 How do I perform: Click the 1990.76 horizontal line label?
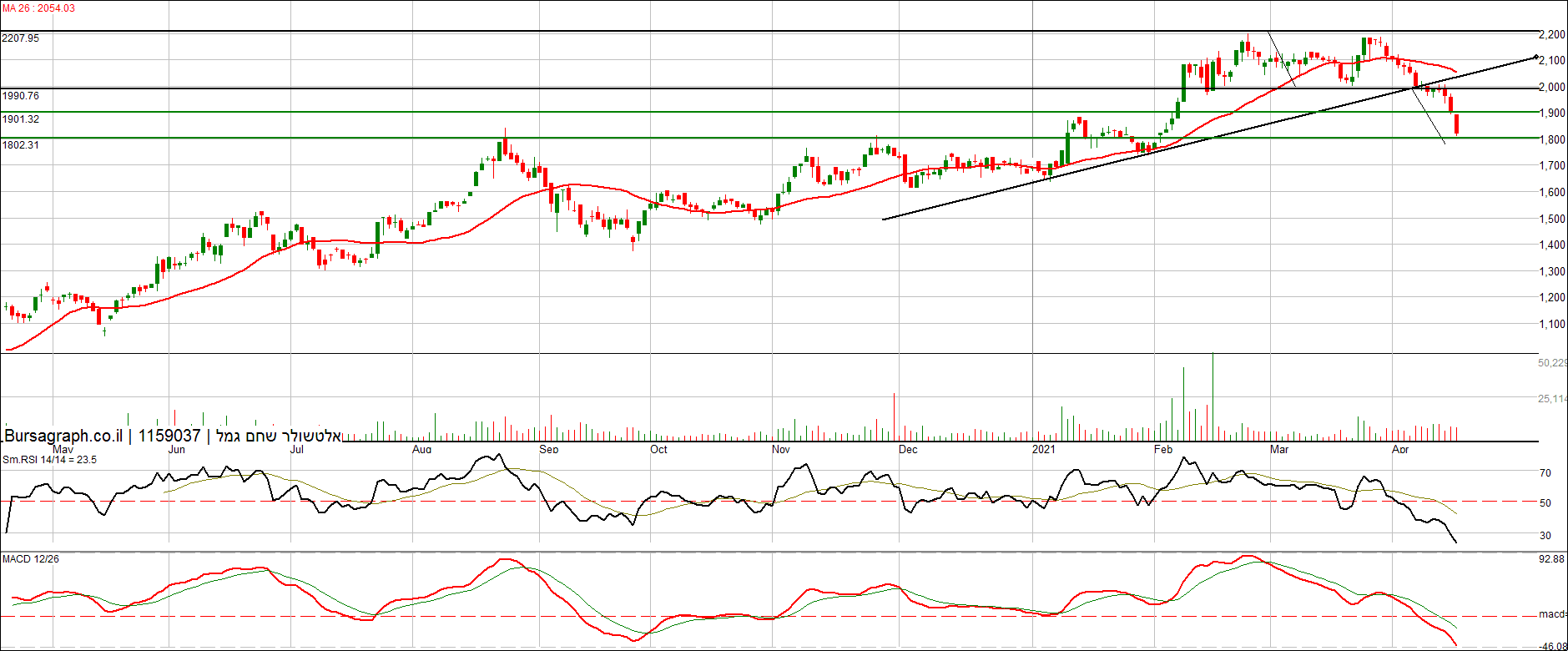point(21,96)
